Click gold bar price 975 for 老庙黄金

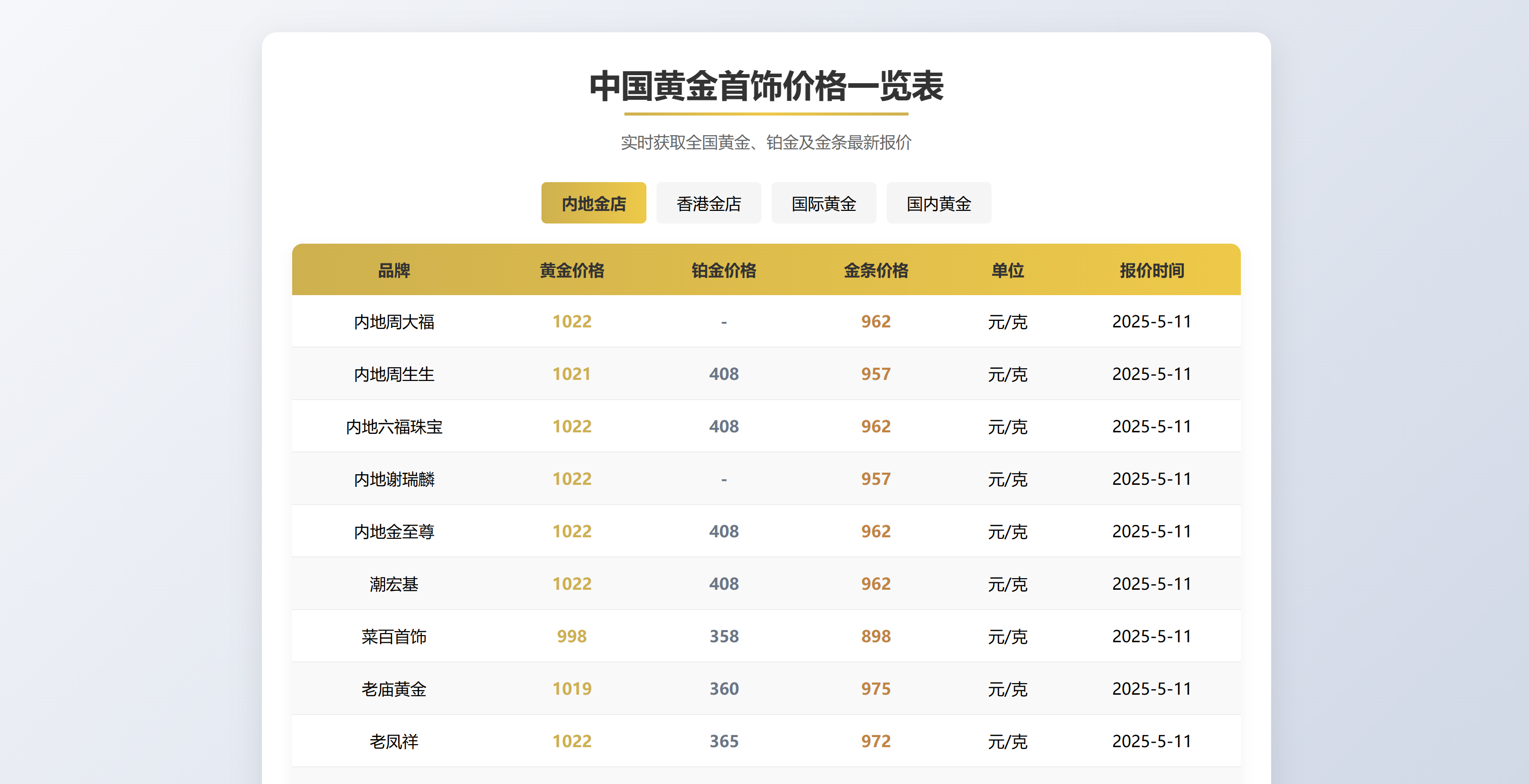tap(876, 689)
